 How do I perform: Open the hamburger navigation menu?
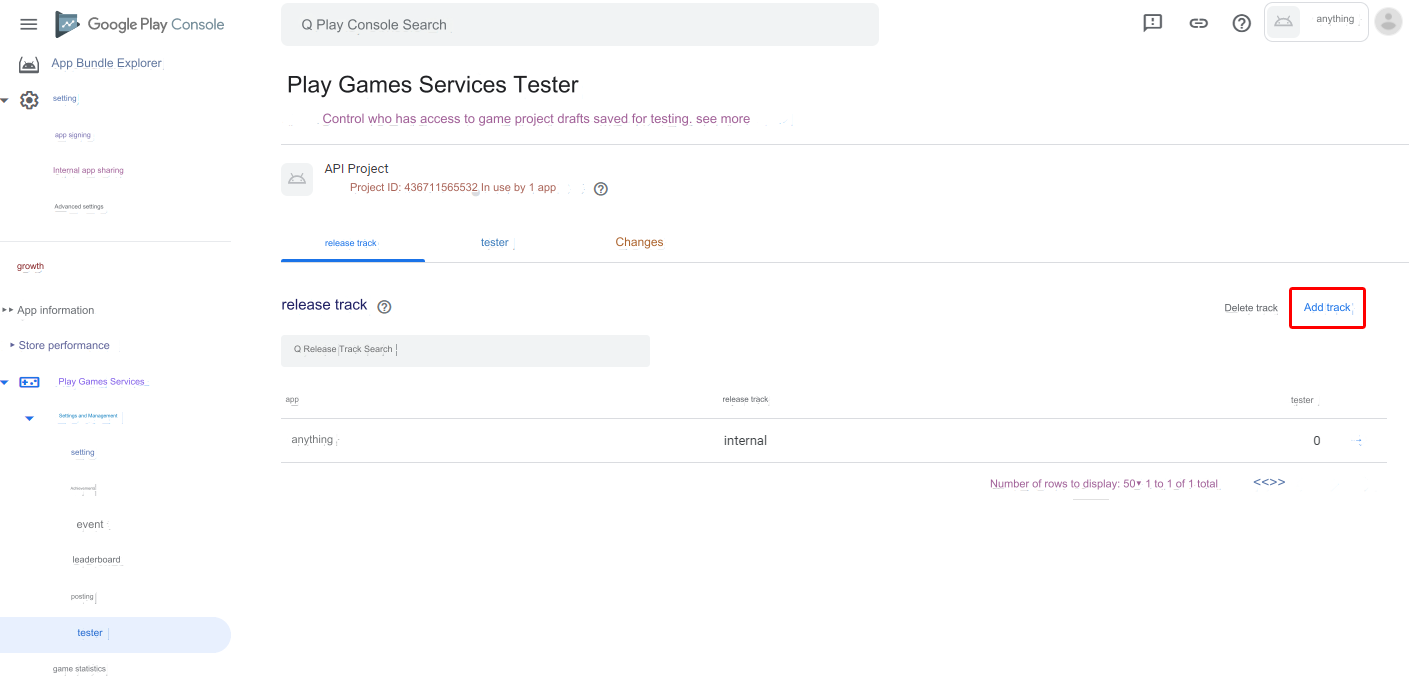(x=28, y=24)
